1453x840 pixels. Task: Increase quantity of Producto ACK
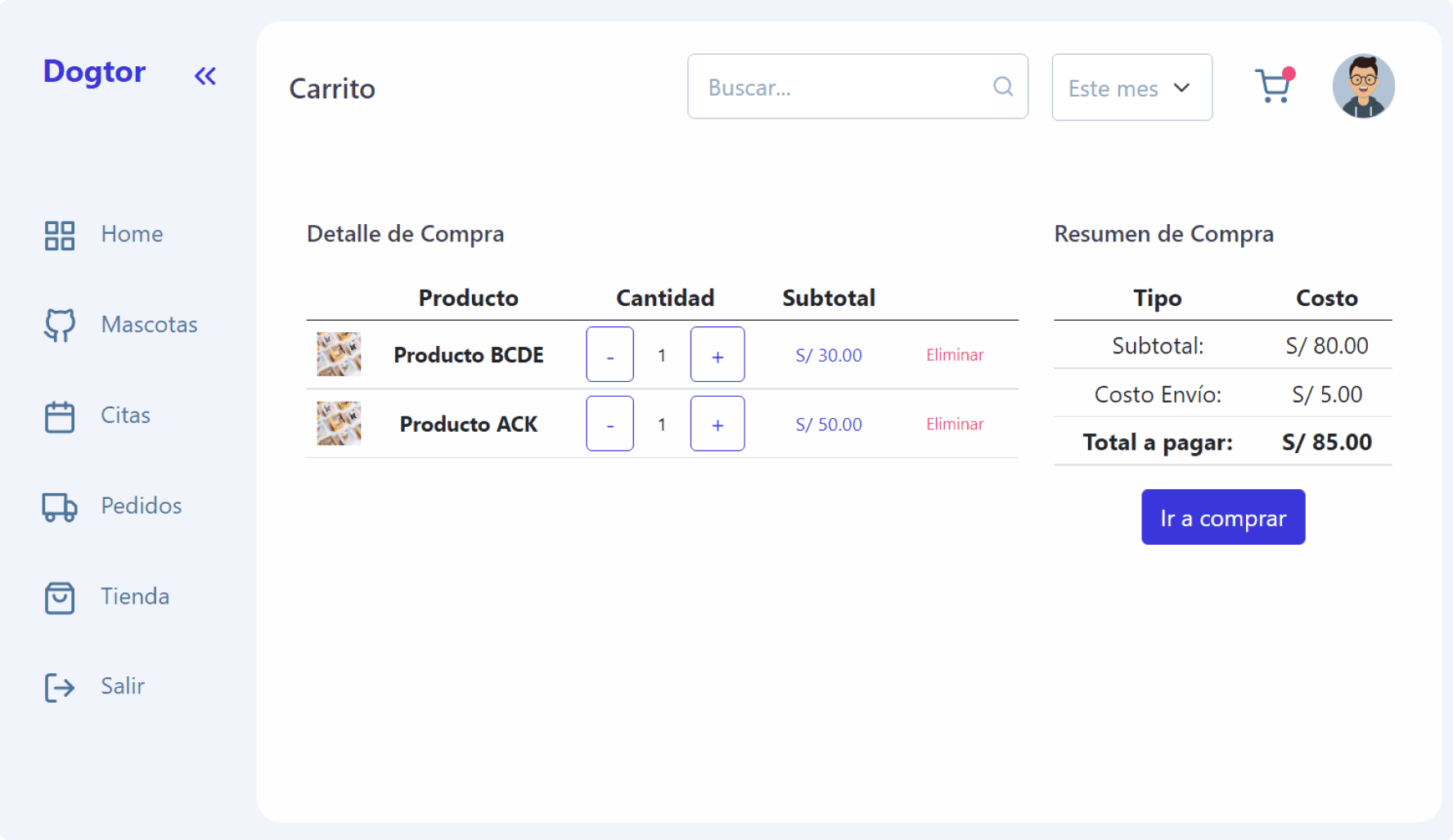point(718,424)
